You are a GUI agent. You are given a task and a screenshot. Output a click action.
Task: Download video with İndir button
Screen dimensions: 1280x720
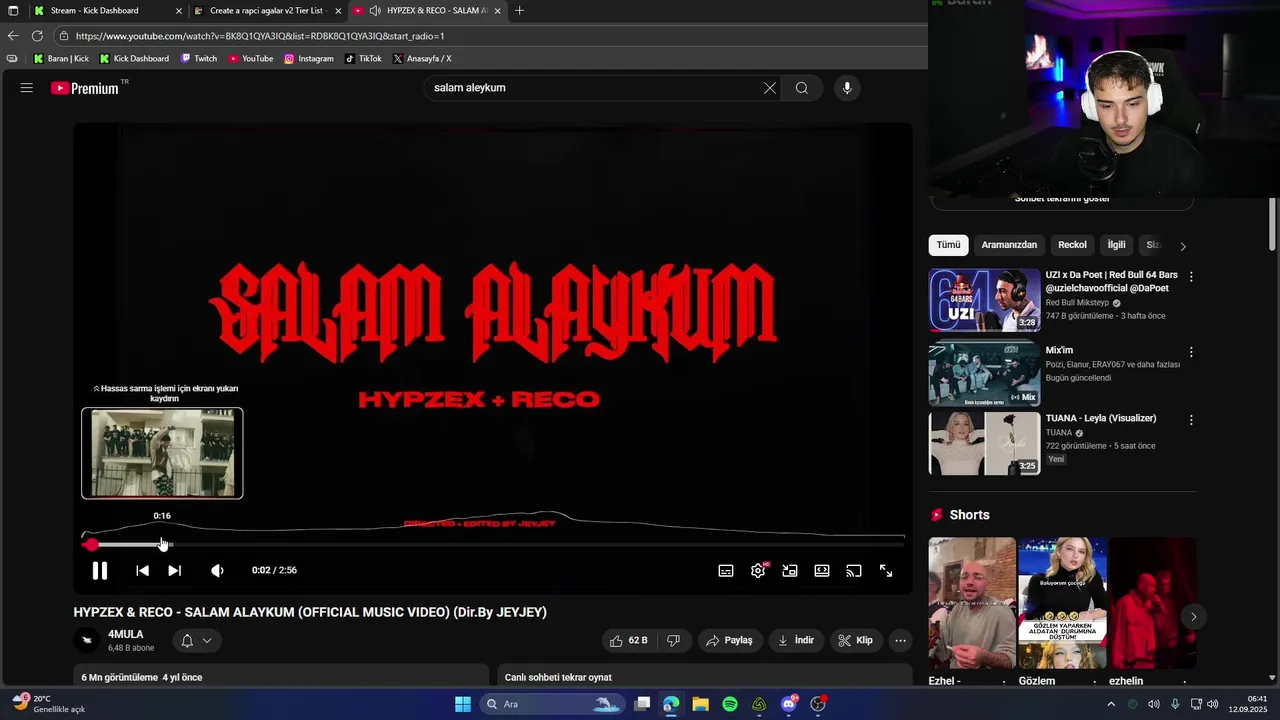(796, 641)
